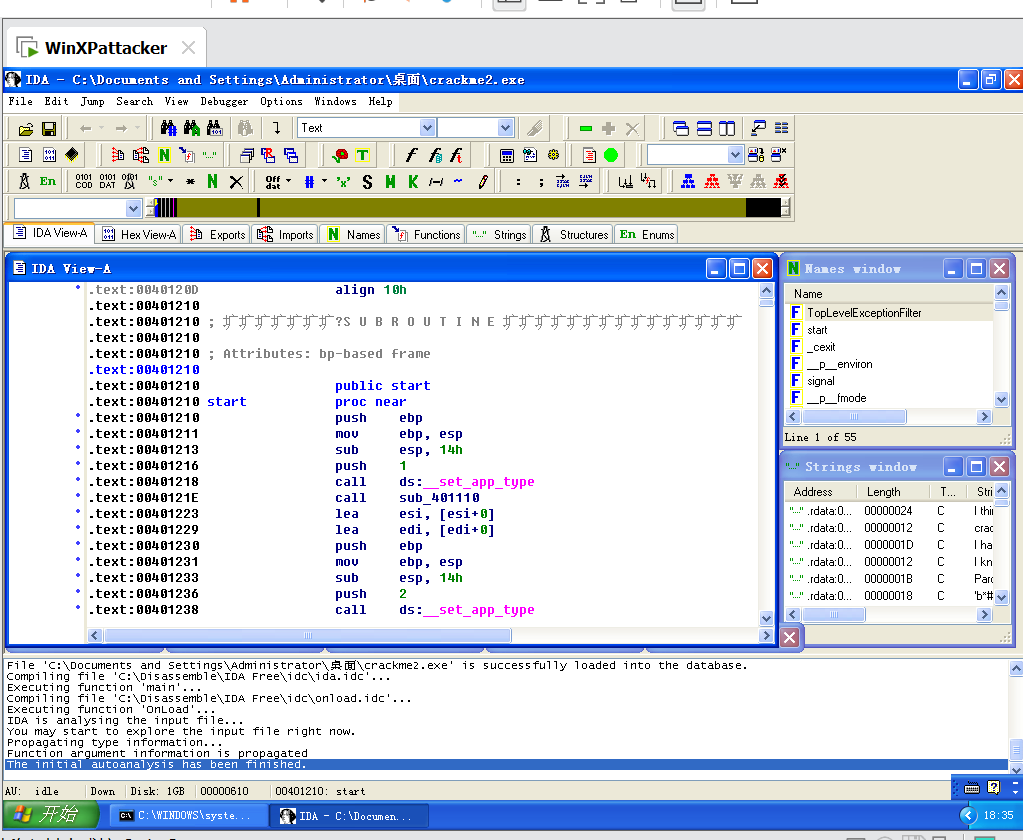Click the first binoculars search icon
The width and height of the screenshot is (1023, 840).
[x=168, y=128]
